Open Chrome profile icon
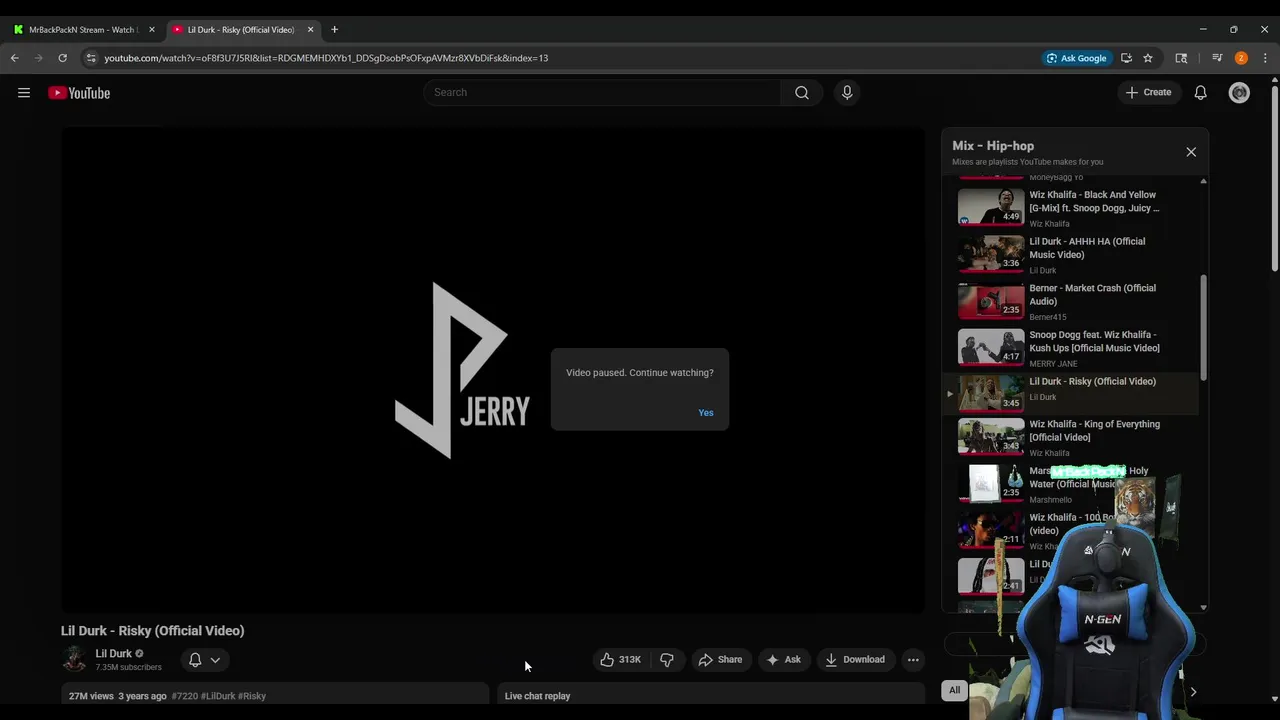 pyautogui.click(x=1241, y=58)
